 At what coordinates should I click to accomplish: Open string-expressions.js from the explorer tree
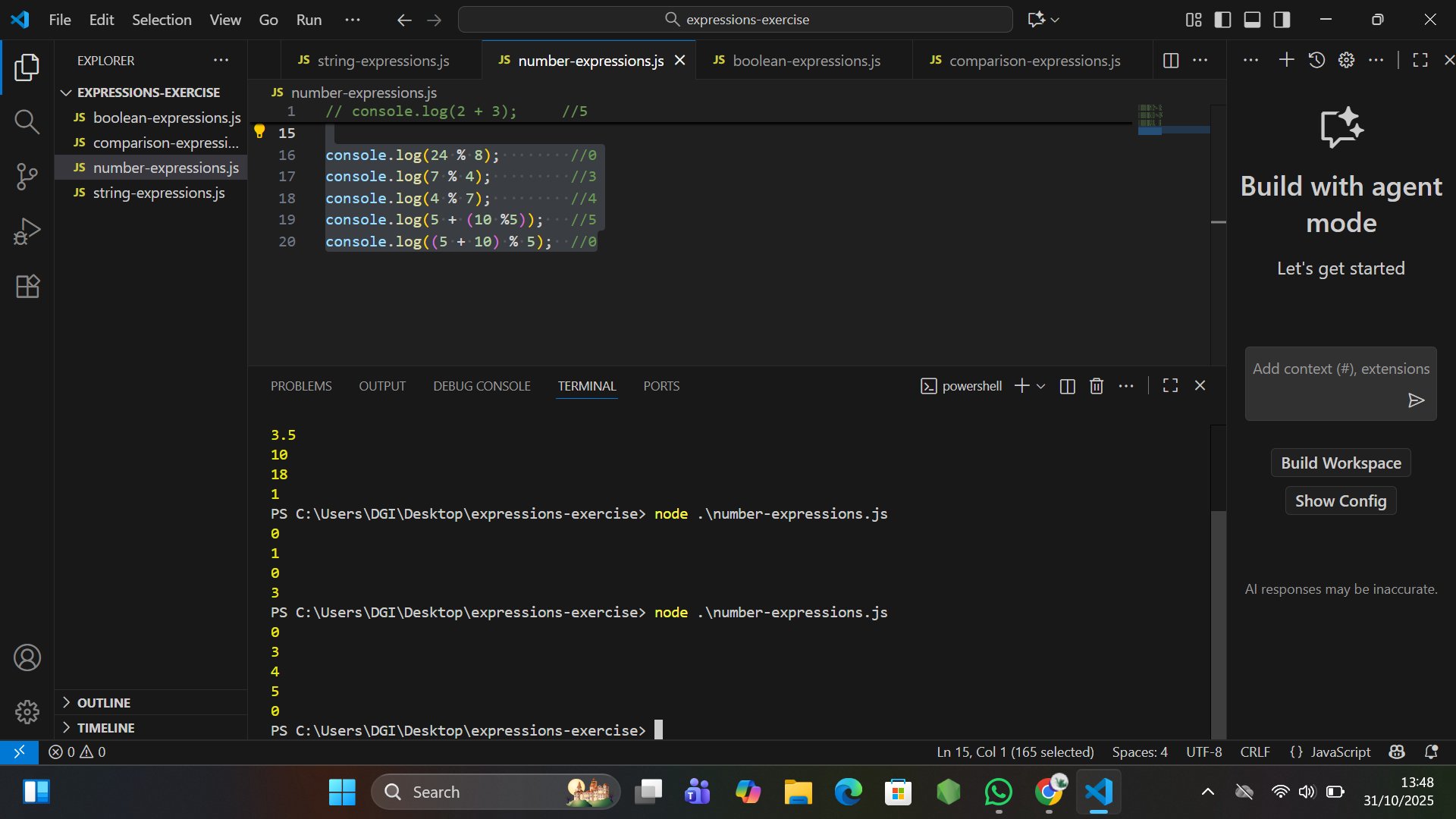click(158, 193)
